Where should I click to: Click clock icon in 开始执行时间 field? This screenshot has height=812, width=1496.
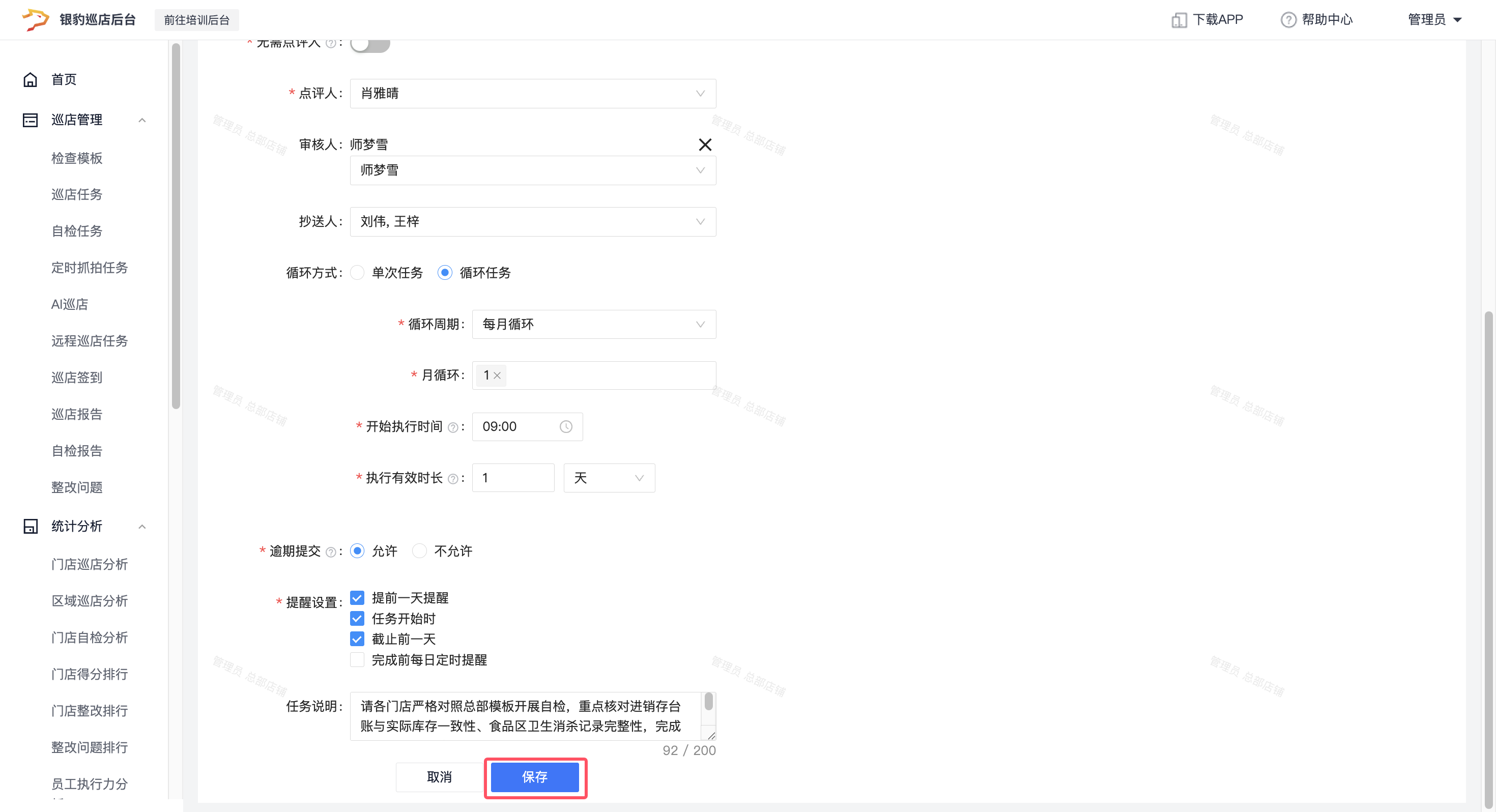click(x=566, y=427)
